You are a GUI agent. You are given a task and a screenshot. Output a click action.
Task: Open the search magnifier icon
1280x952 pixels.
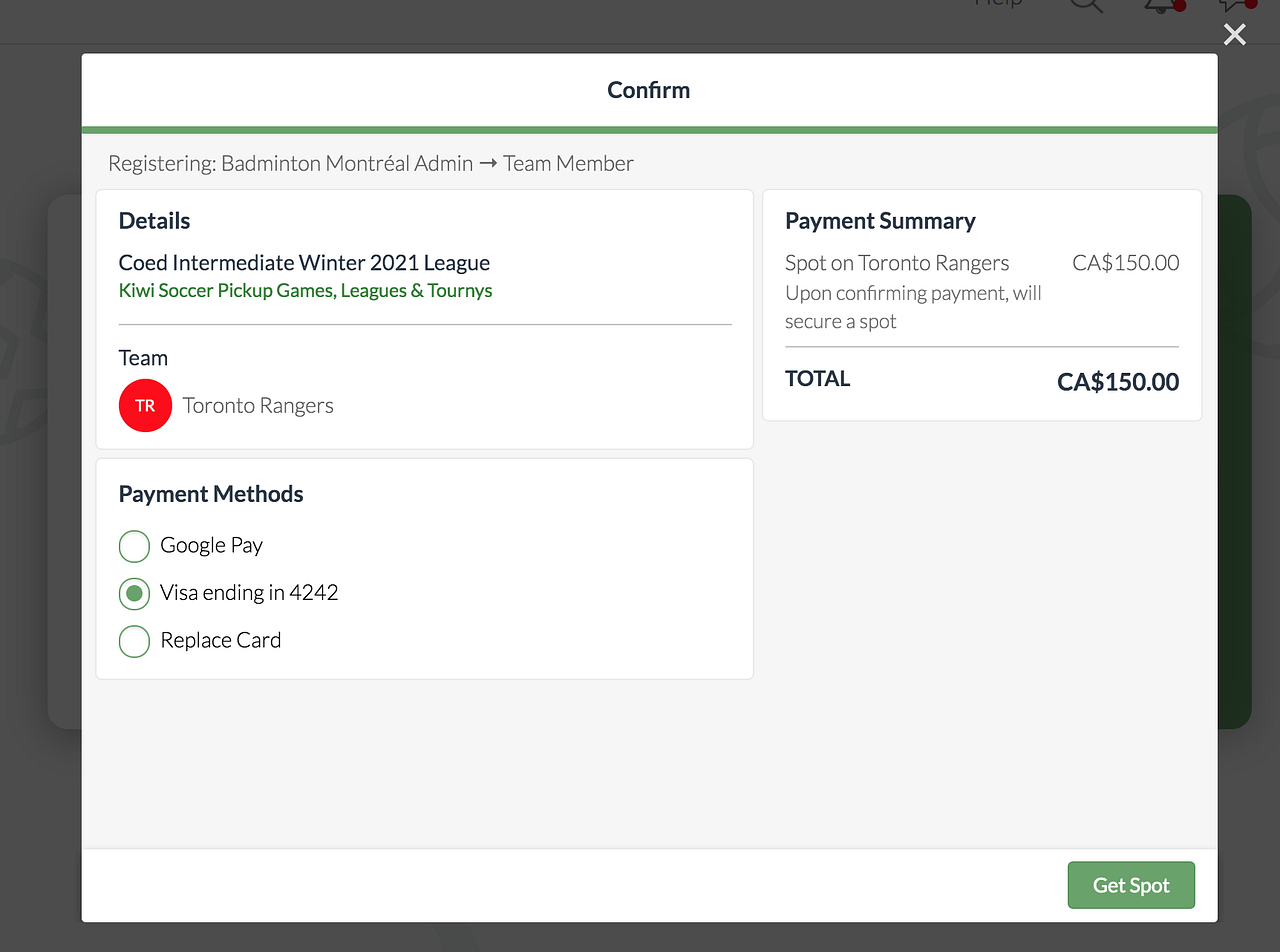pos(1086,4)
